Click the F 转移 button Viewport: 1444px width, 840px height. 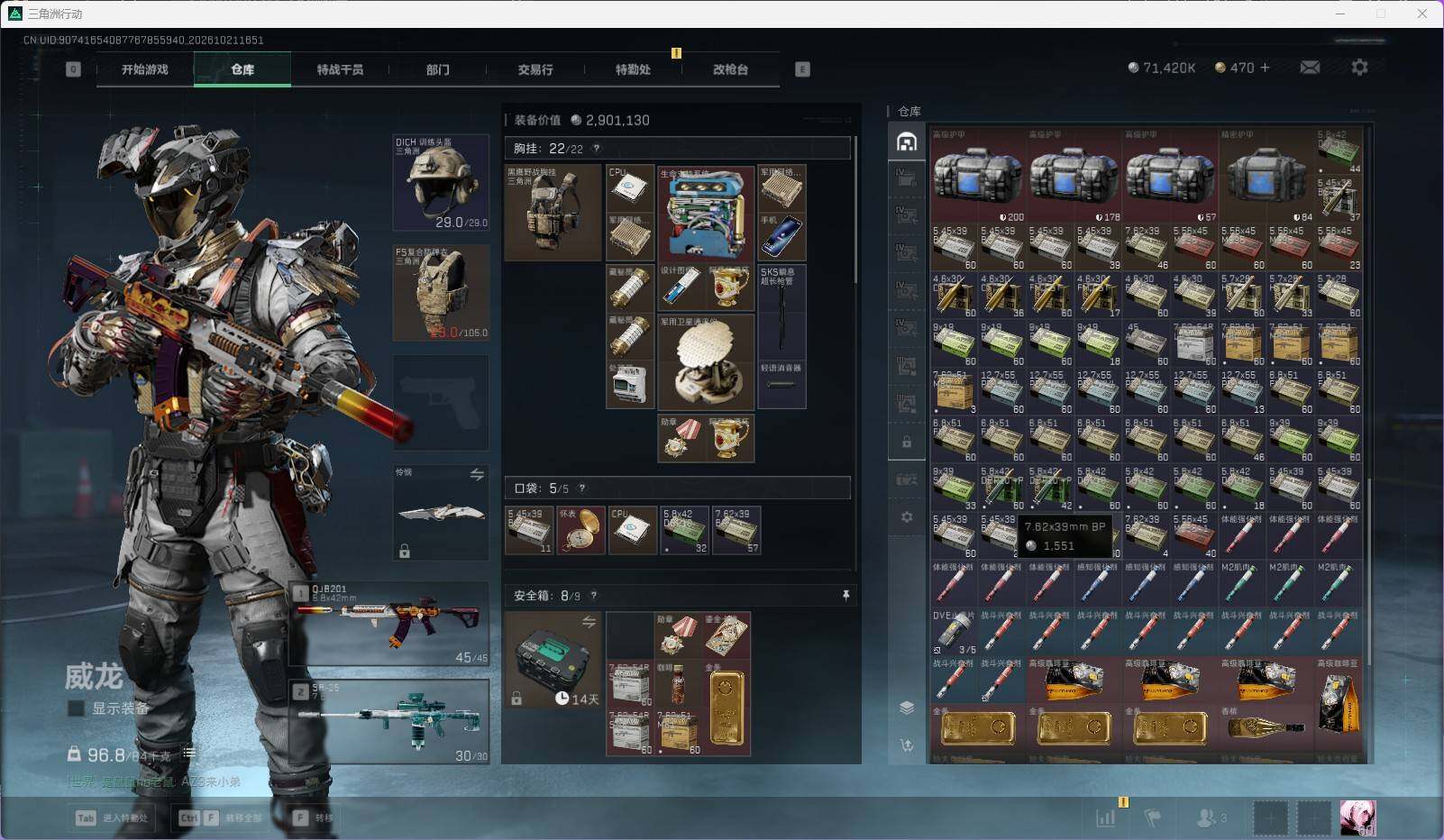tap(313, 817)
